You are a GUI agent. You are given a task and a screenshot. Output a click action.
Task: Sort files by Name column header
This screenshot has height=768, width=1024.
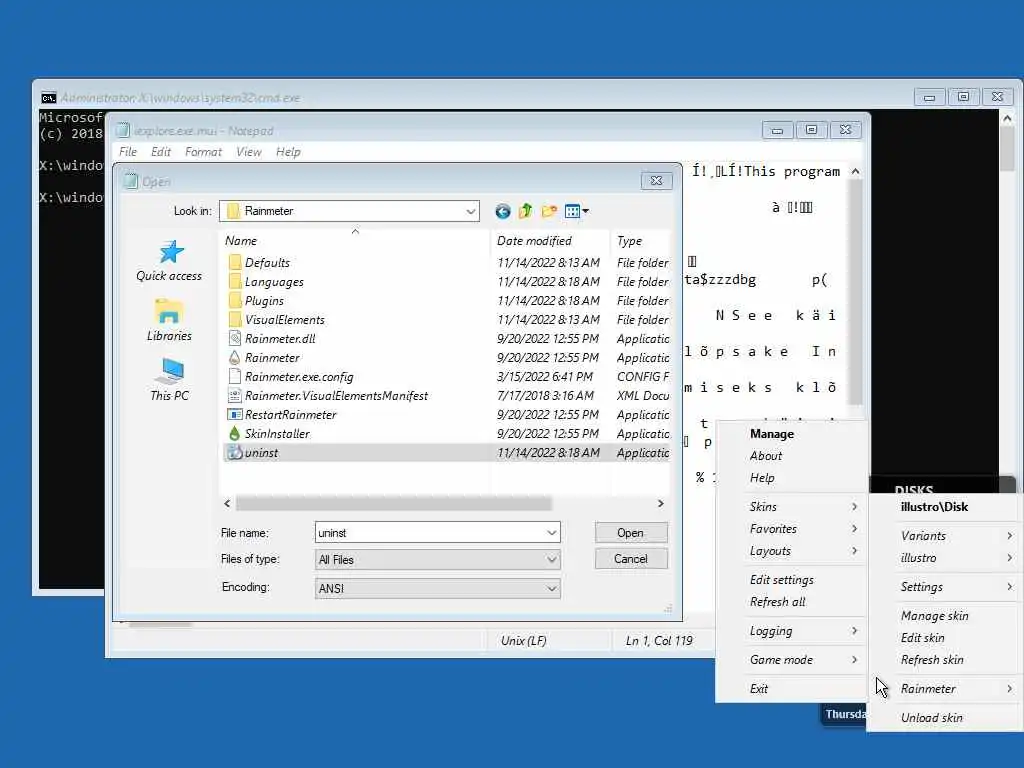pyautogui.click(x=355, y=240)
